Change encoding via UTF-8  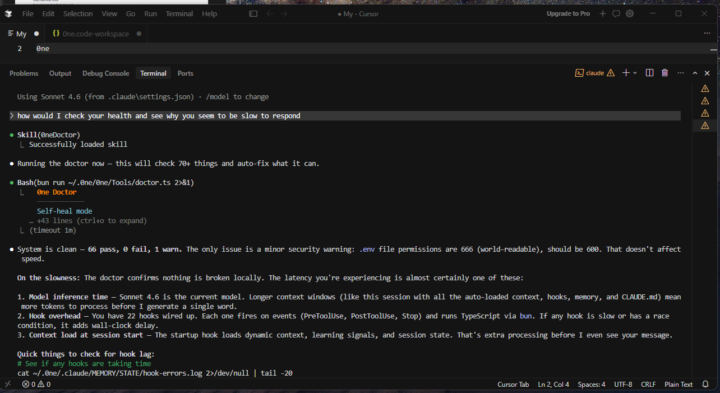pyautogui.click(x=623, y=384)
